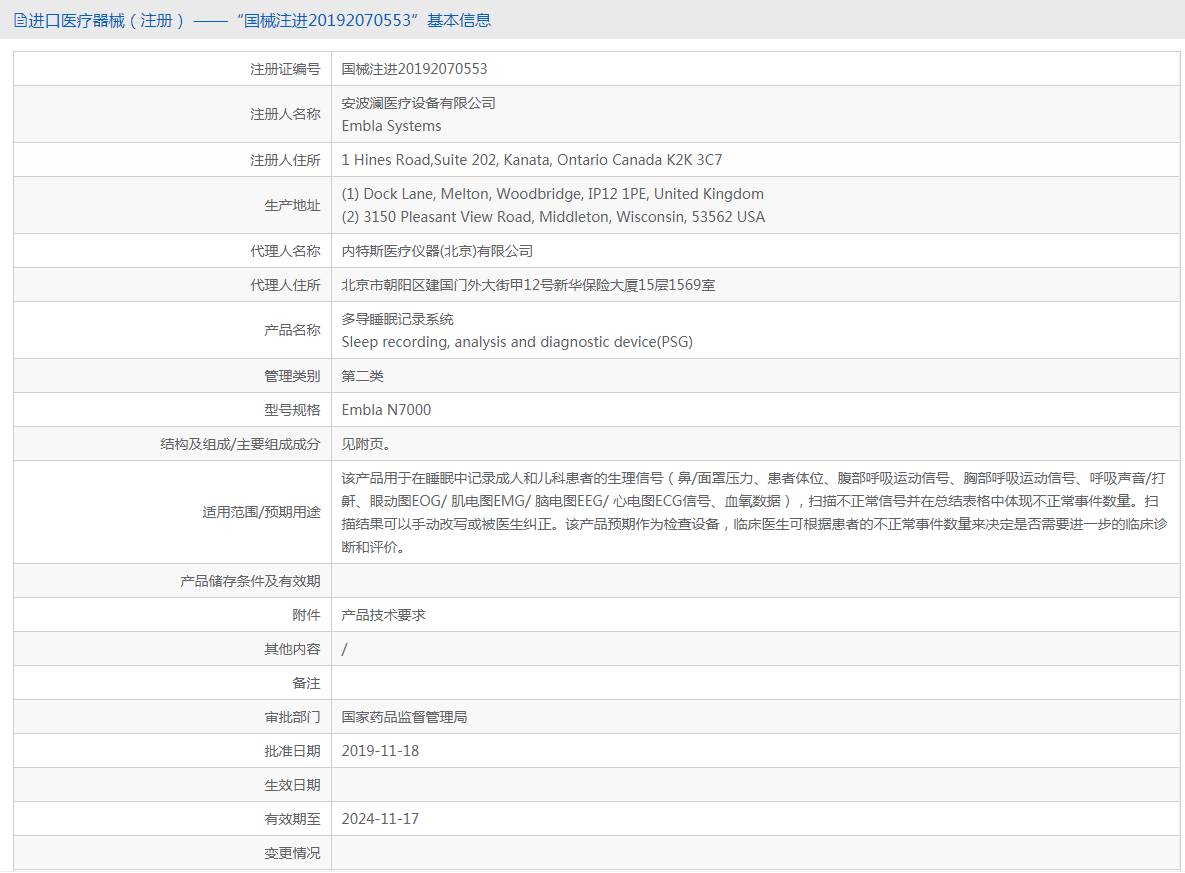This screenshot has width=1185, height=873.
Task: Click the English product name ending in (PSG)
Action: click(517, 342)
